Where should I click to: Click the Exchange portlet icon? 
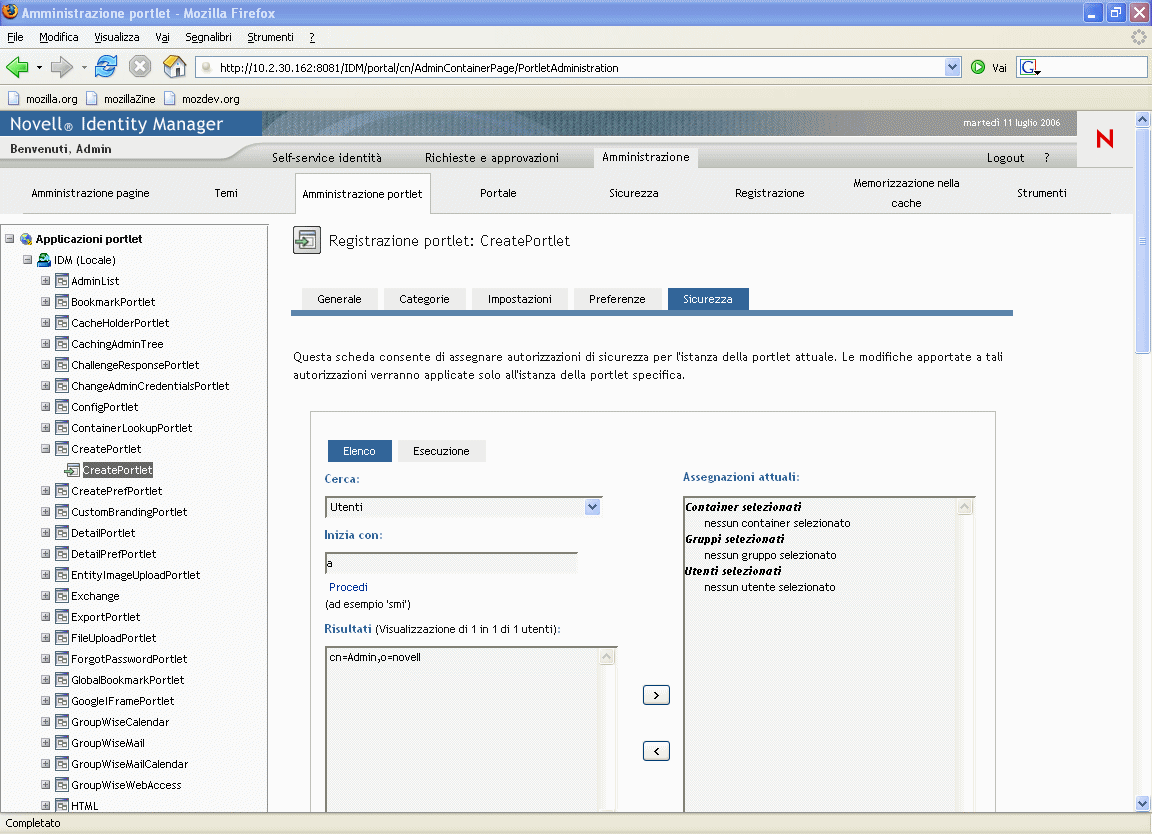(62, 596)
